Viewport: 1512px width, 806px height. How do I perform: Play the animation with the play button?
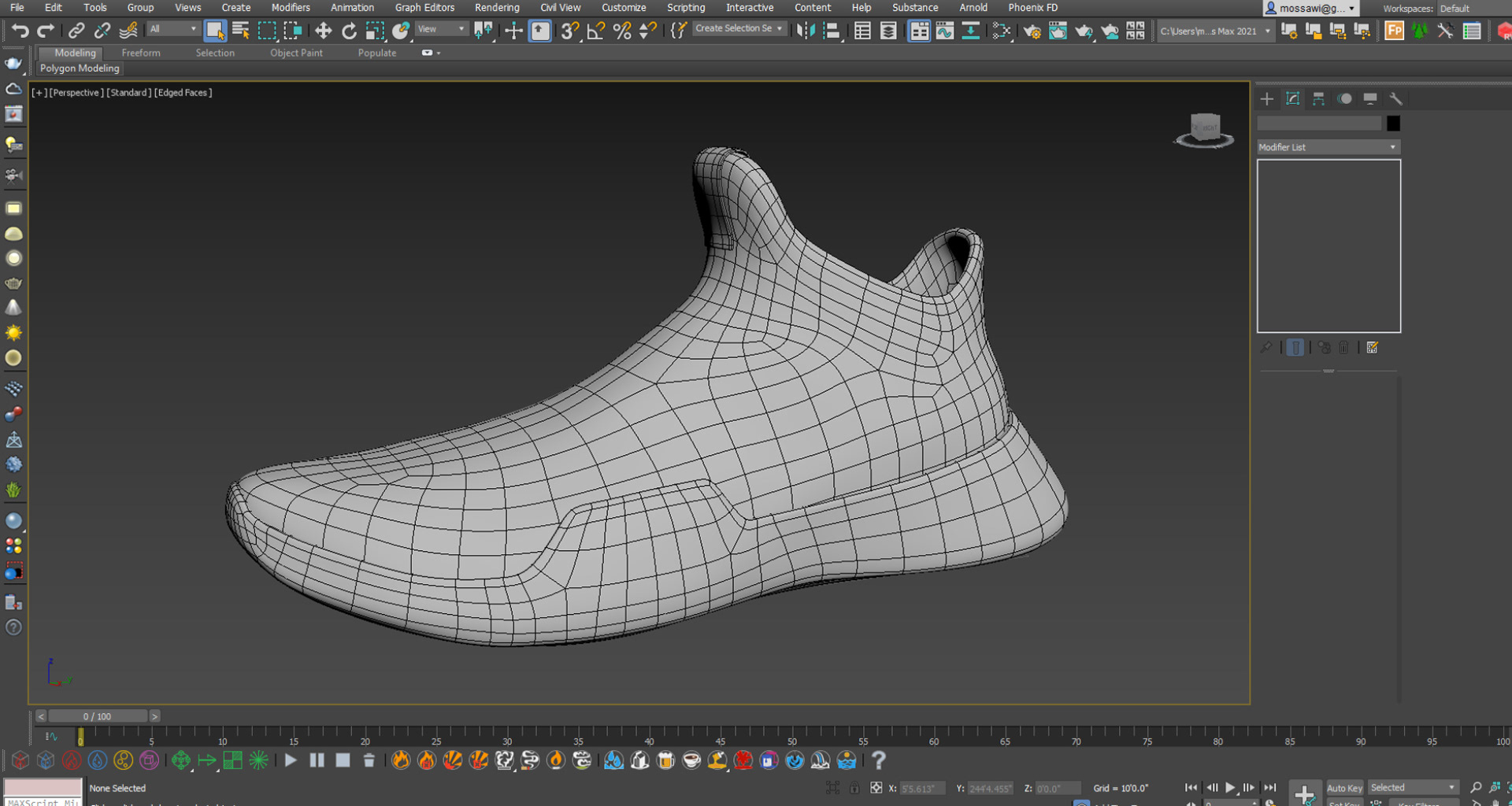tap(1230, 786)
